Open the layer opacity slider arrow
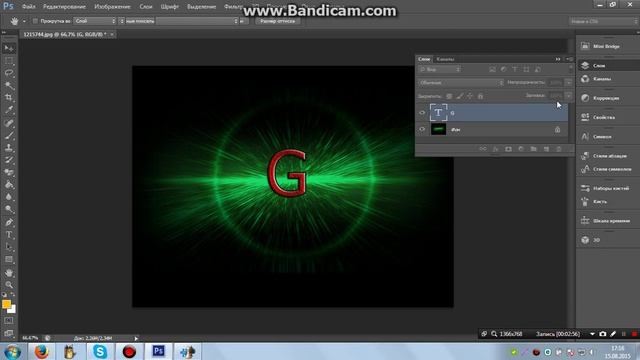The image size is (640, 360). pyautogui.click(x=569, y=83)
